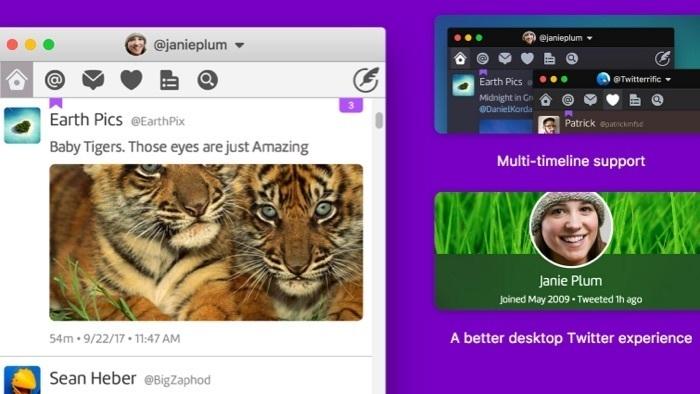
Task: Open @Twitterrific account dropdown
Action: pyautogui.click(x=668, y=80)
